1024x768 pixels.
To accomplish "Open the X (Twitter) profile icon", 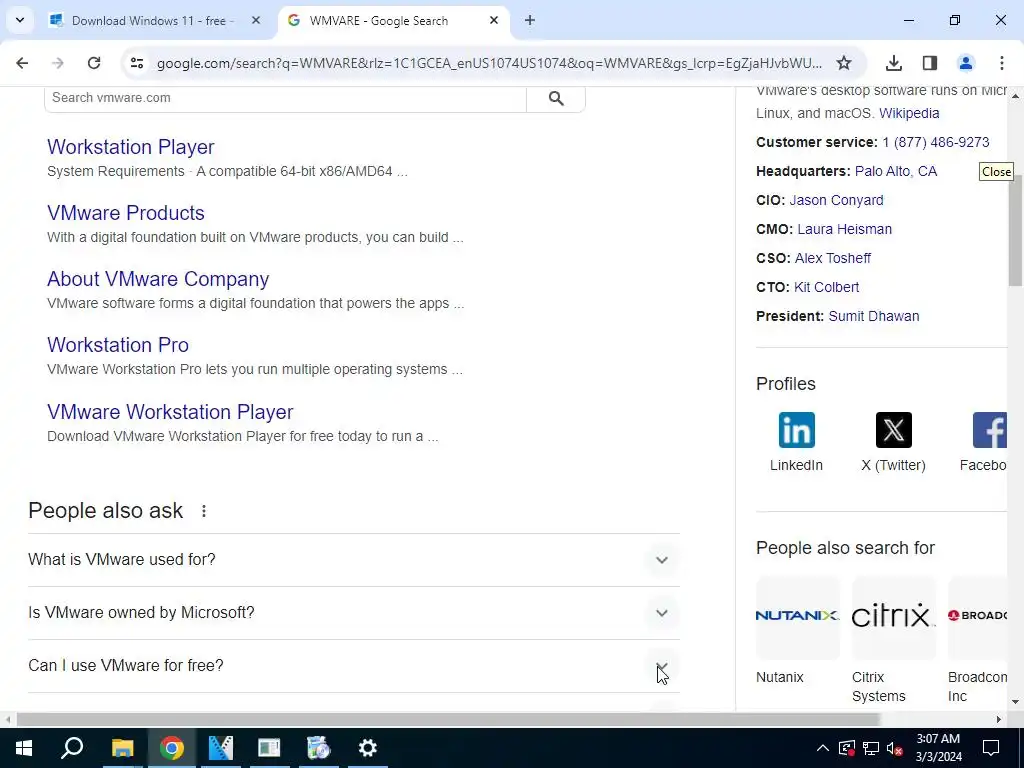I will [893, 430].
